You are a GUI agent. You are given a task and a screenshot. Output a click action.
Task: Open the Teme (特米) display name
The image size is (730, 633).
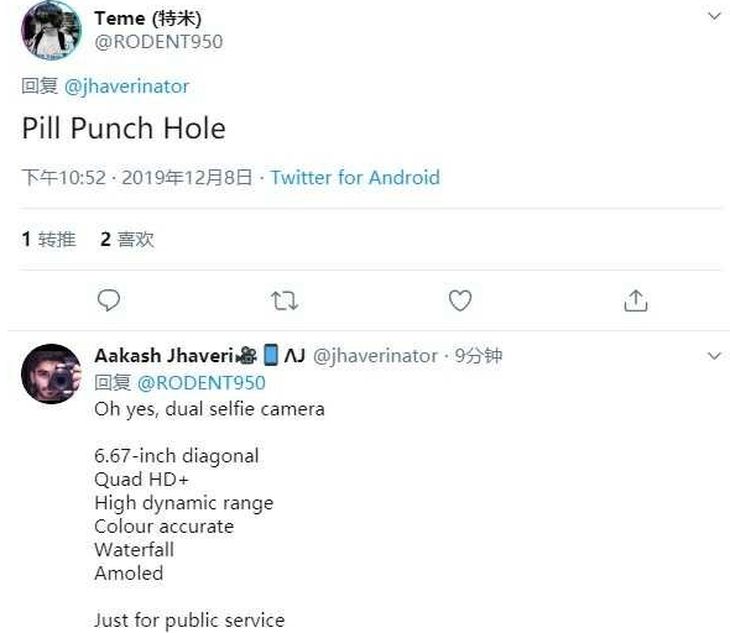point(148,19)
